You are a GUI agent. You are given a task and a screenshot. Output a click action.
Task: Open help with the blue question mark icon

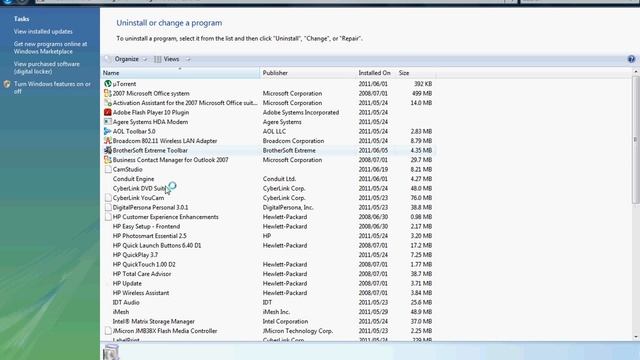point(631,59)
